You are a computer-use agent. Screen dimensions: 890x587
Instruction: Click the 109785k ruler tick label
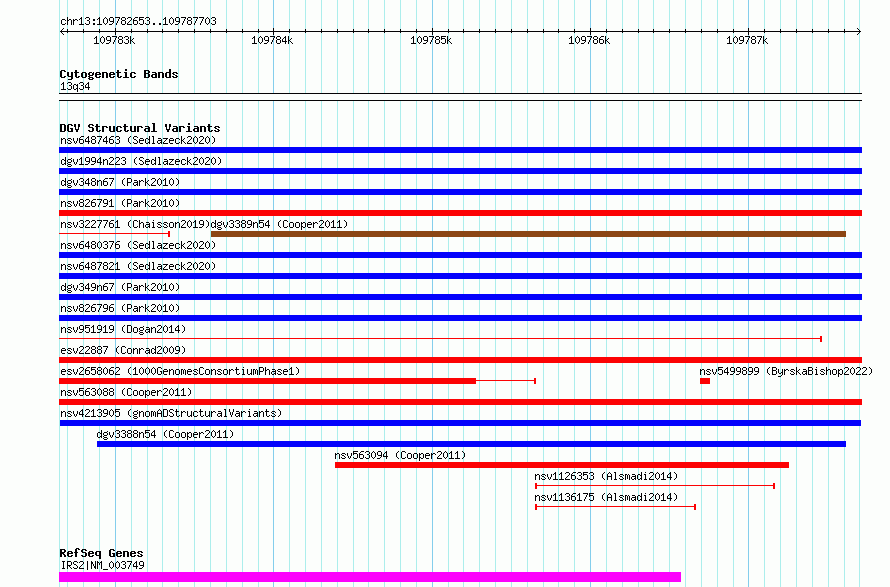click(x=431, y=40)
